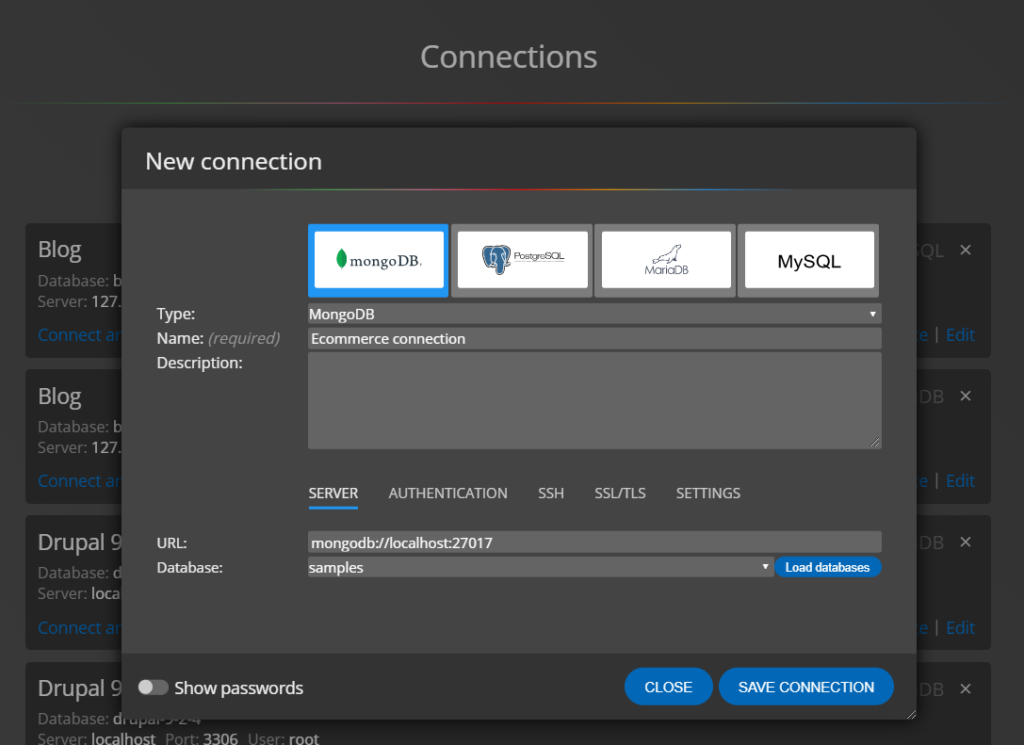The image size is (1024, 745).
Task: Click Edit on the lower Blog card
Action: (960, 481)
